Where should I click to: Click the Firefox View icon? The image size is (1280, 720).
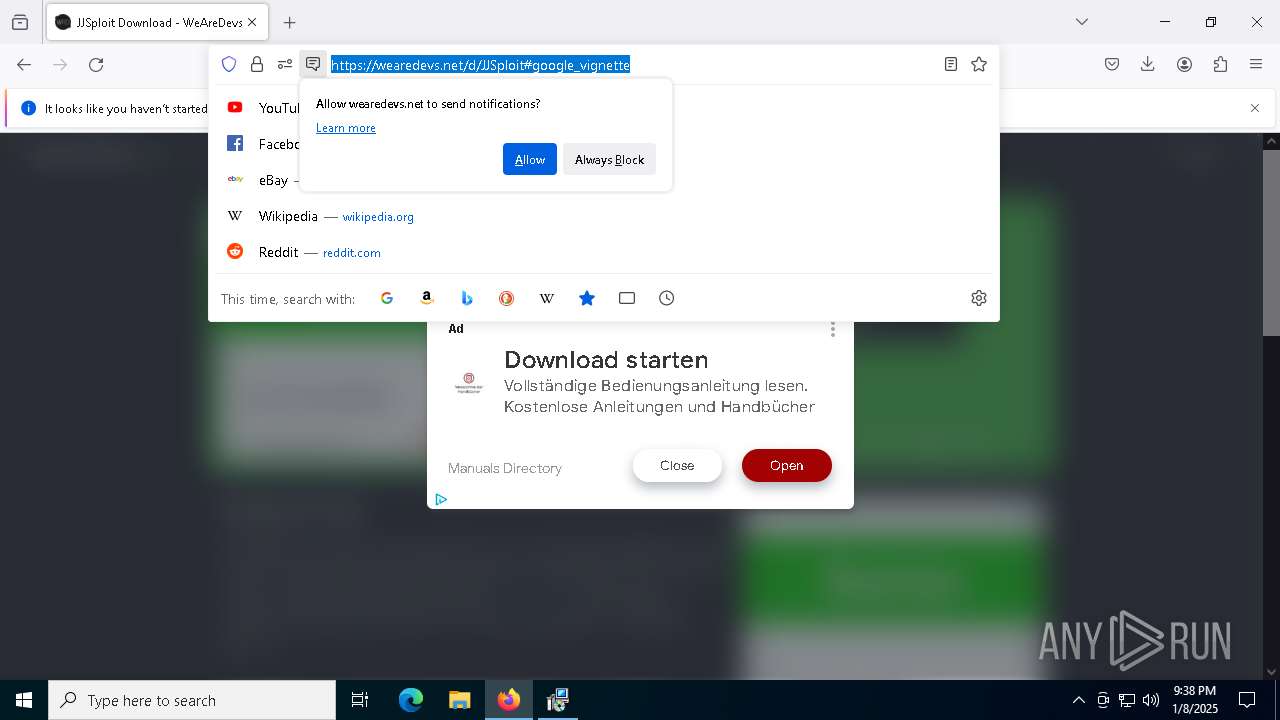[20, 22]
